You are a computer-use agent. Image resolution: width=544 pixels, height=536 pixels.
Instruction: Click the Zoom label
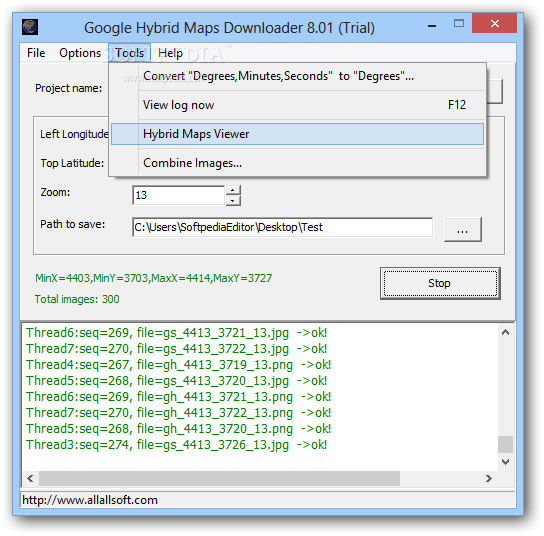[55, 192]
